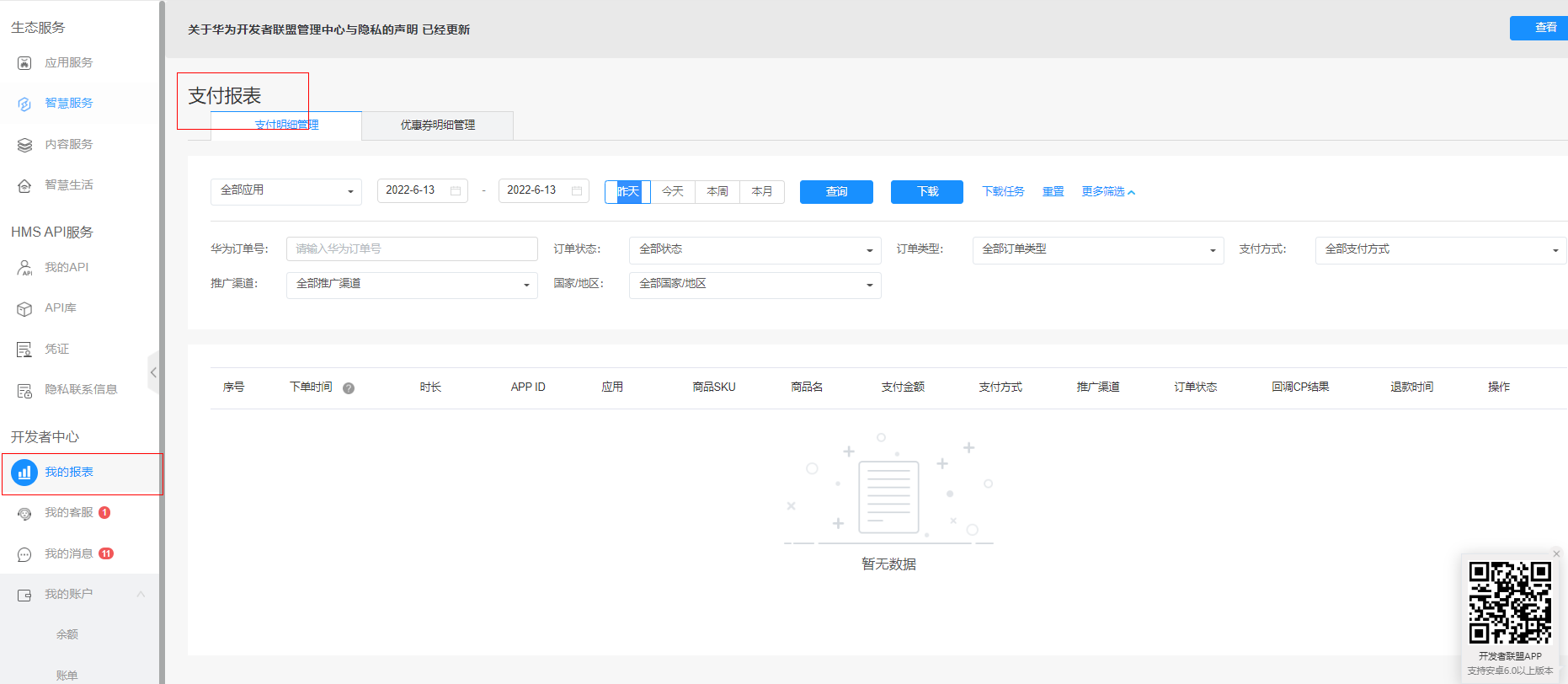Click the APP ID column header

point(528,387)
